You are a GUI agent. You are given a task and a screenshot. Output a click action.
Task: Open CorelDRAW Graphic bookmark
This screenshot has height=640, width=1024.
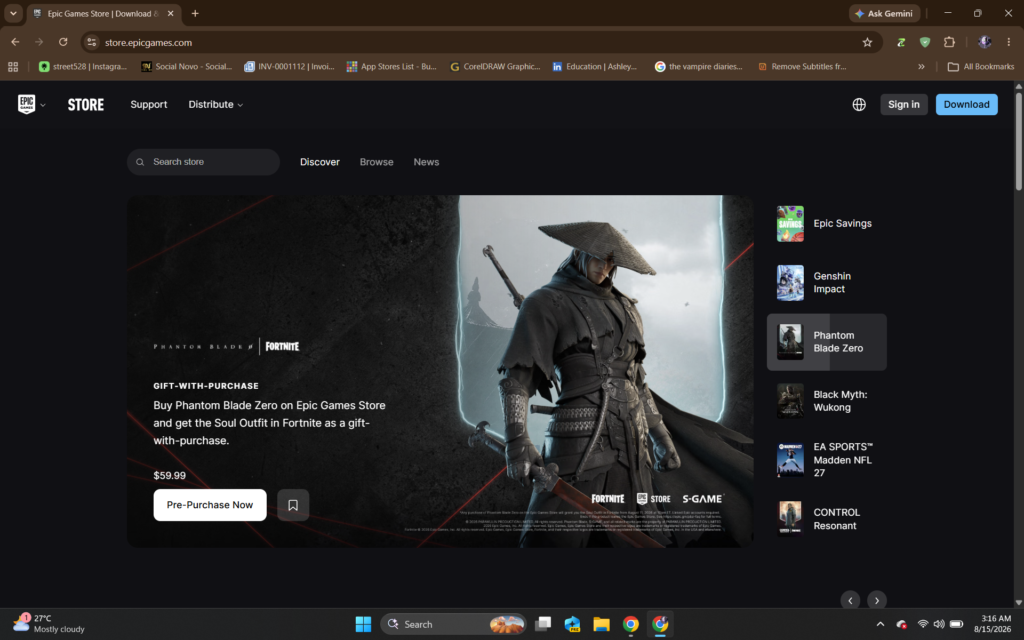(495, 67)
